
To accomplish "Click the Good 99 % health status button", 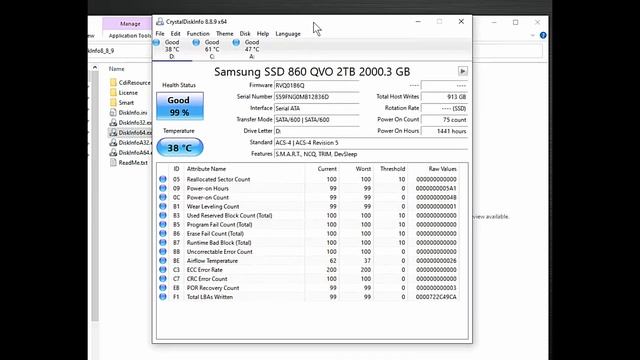I will (x=180, y=106).
